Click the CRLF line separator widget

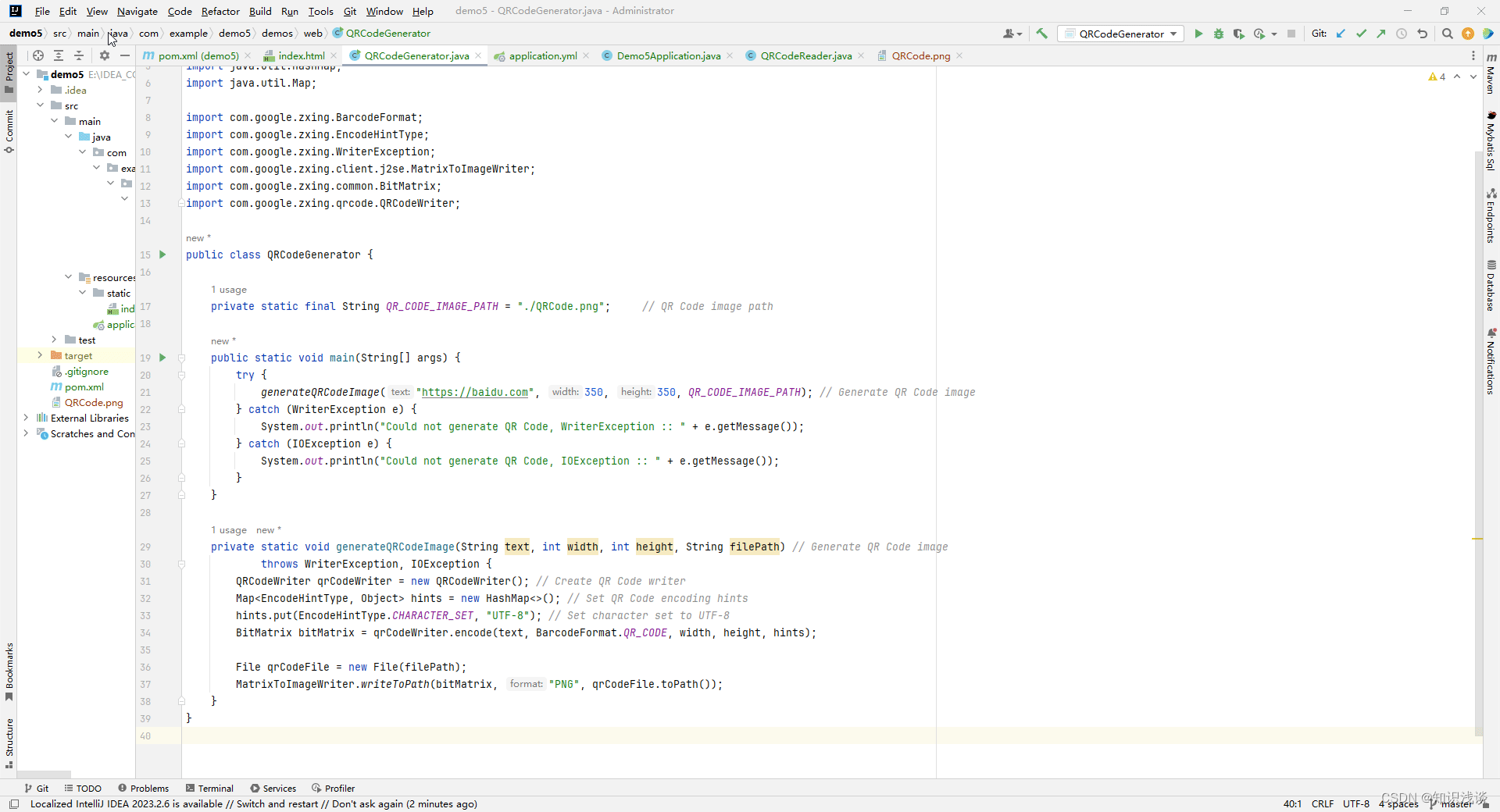coord(1323,803)
